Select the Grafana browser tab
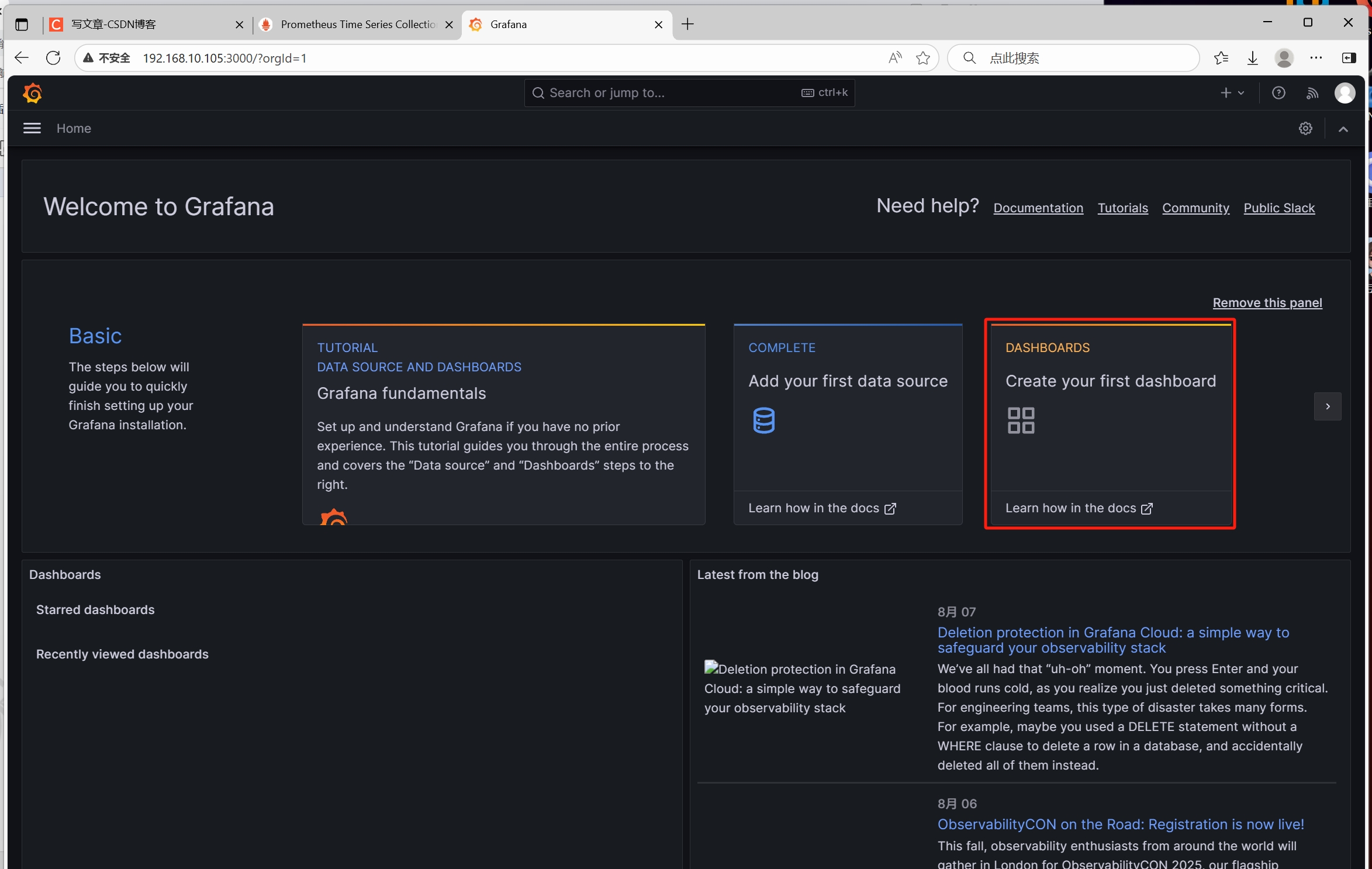This screenshot has width=1372, height=869. 566,24
